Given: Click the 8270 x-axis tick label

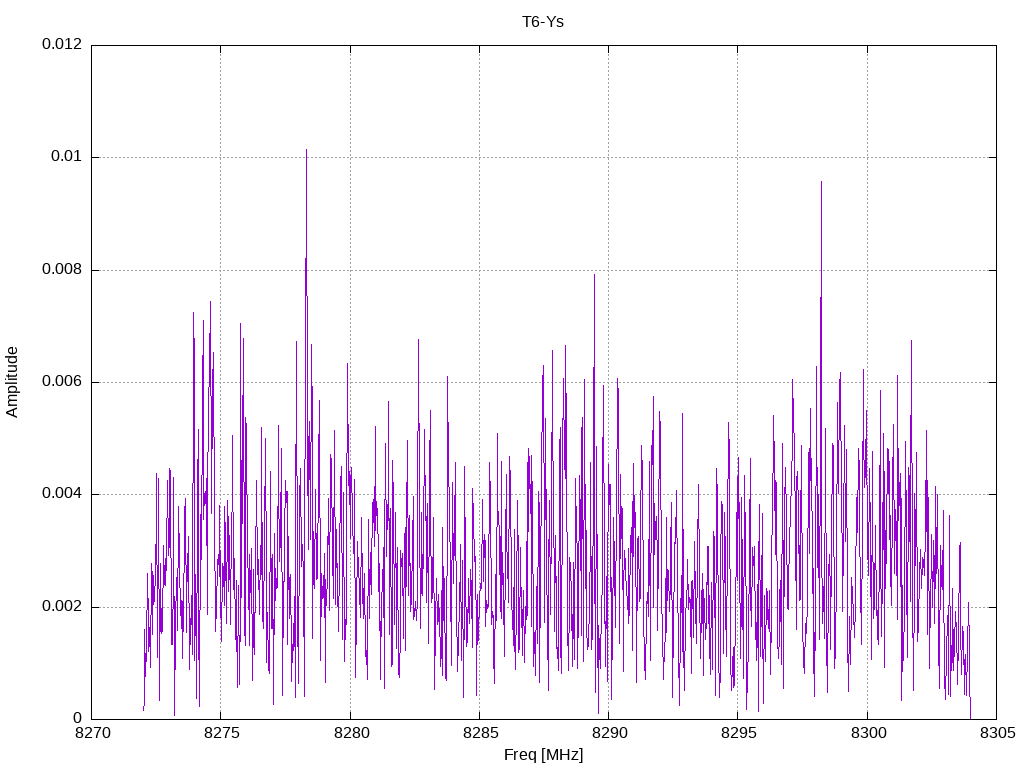Looking at the screenshot, I should (x=93, y=733).
